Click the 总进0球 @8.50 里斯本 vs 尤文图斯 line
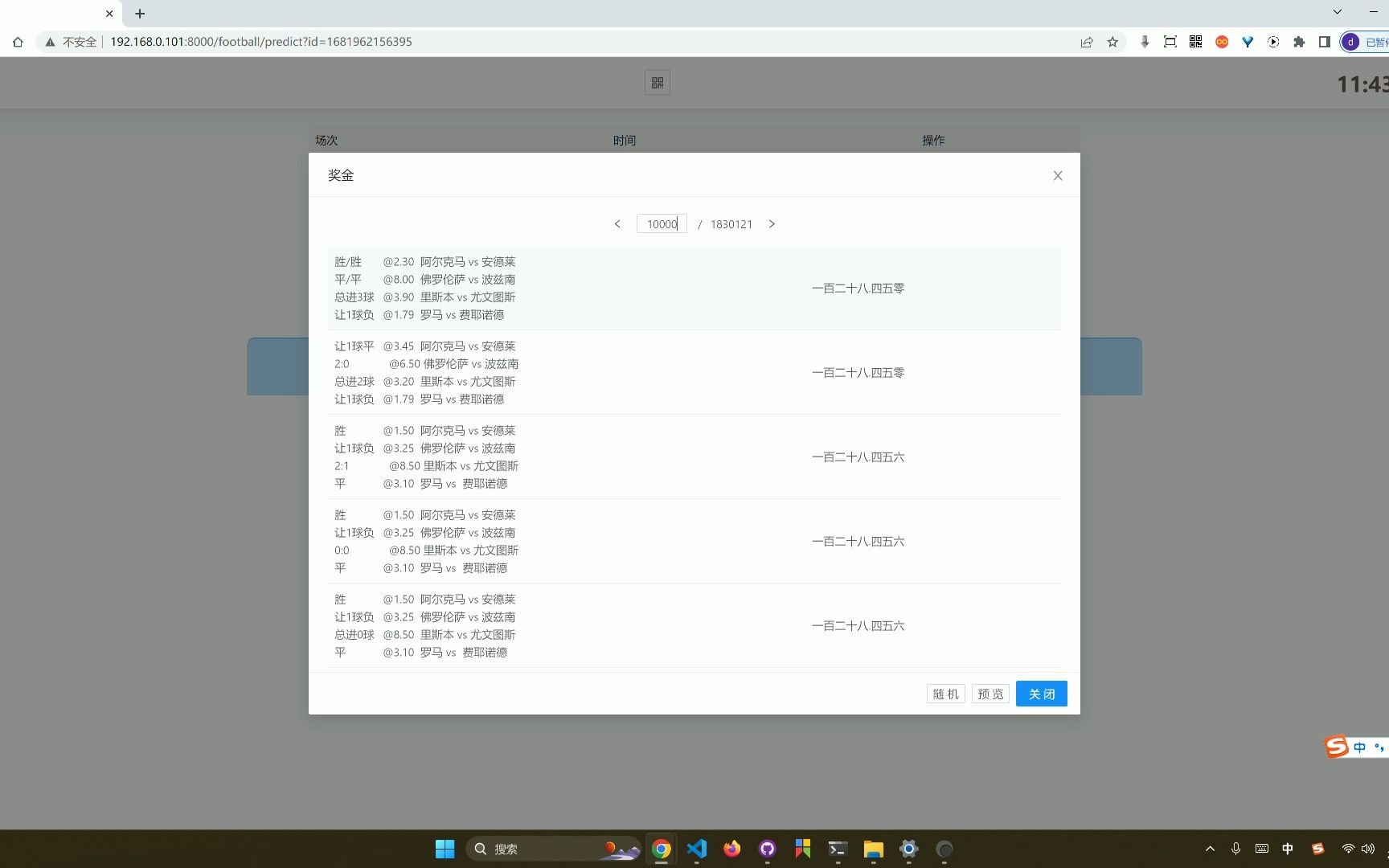Screen dimensions: 1389x868 425,635
